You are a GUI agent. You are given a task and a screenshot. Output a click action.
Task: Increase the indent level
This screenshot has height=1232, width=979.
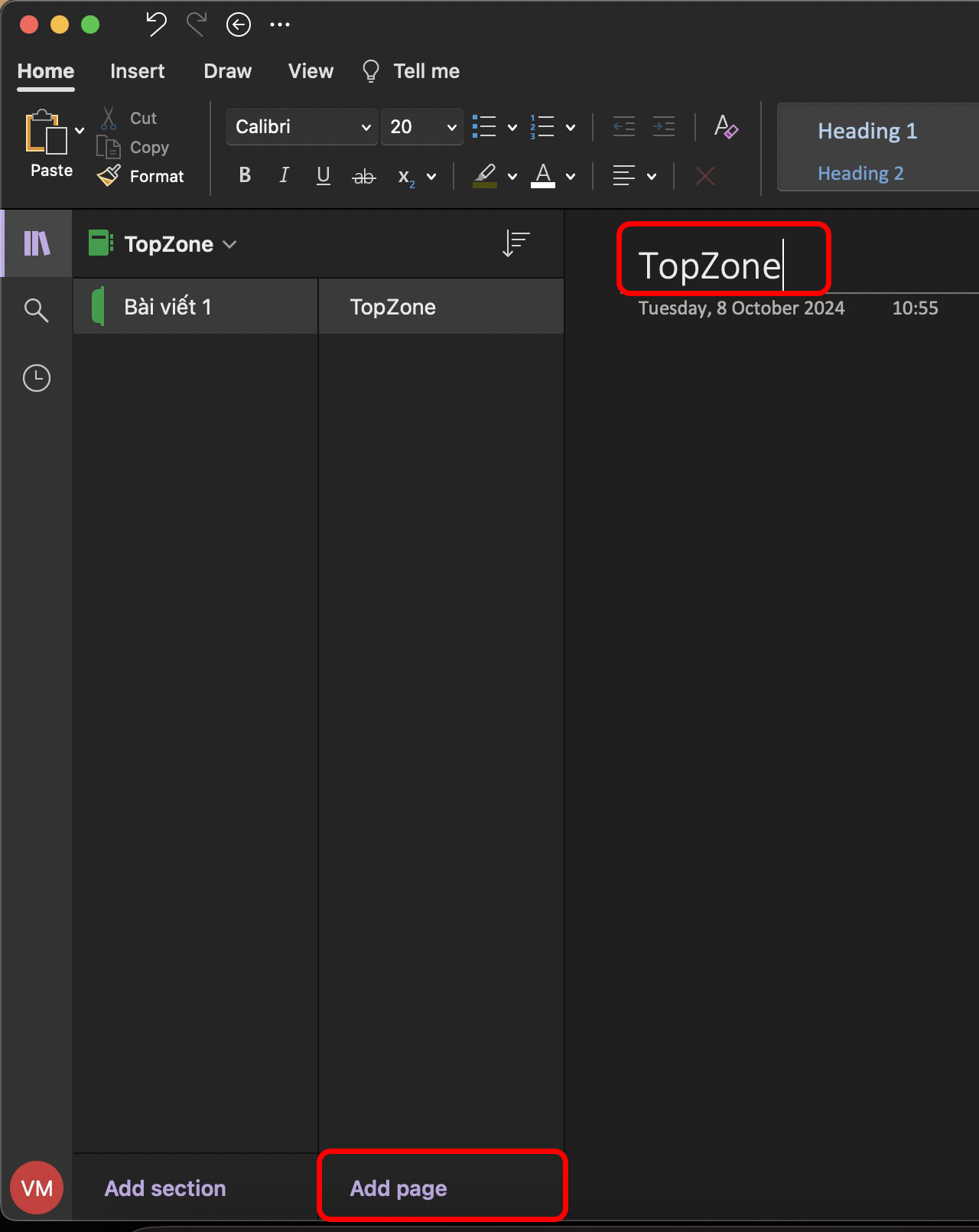pyautogui.click(x=664, y=126)
